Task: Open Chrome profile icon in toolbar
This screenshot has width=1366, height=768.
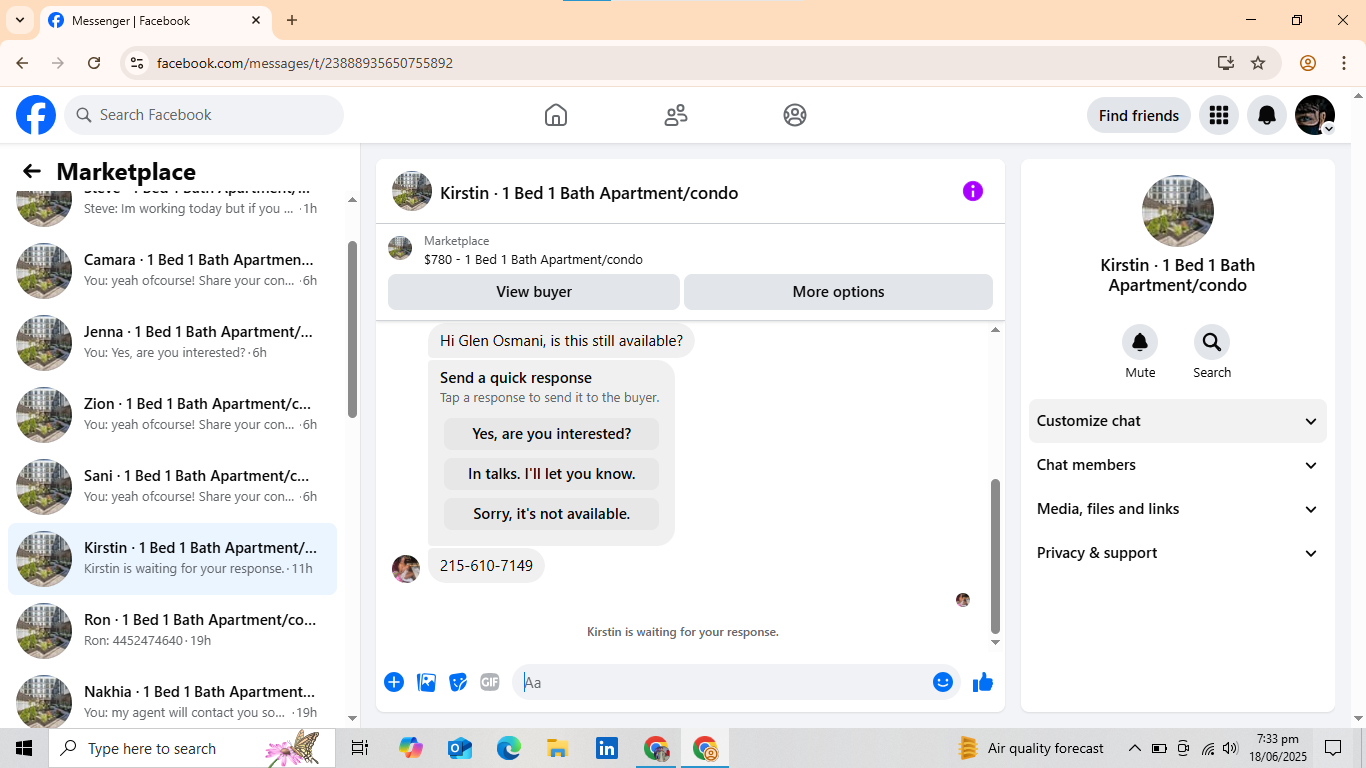Action: pyautogui.click(x=1308, y=63)
